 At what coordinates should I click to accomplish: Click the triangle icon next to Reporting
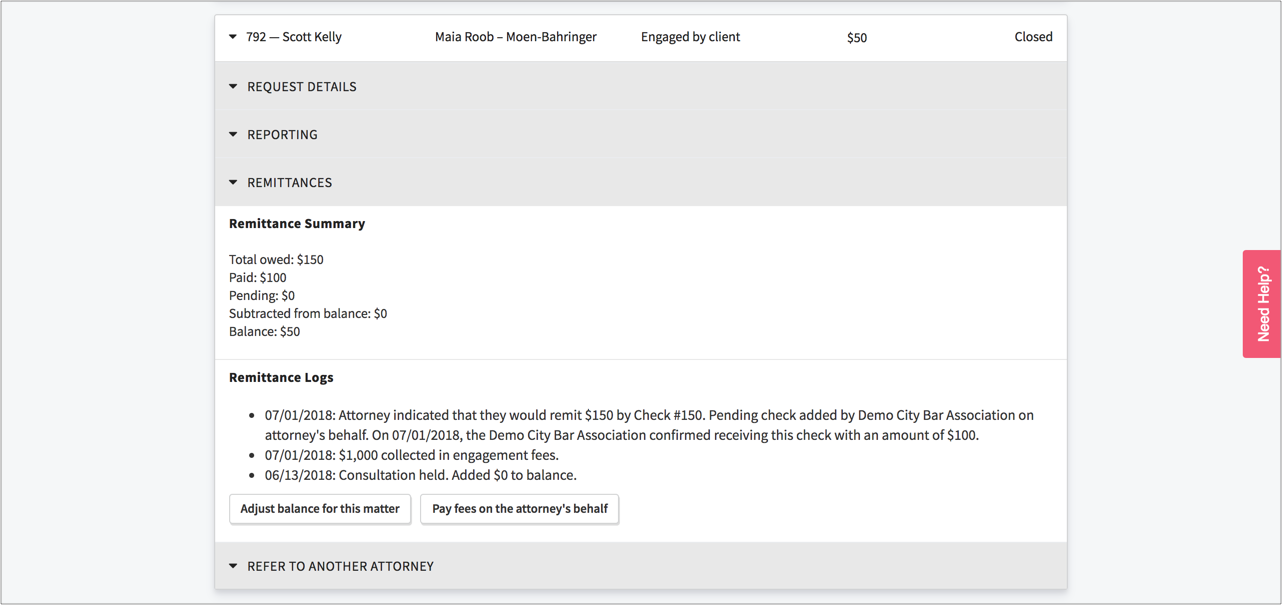[233, 135]
